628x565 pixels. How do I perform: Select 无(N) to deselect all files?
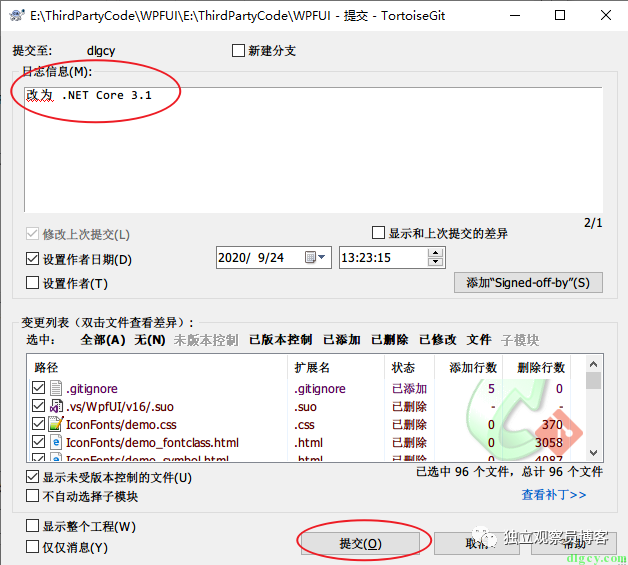click(x=150, y=340)
